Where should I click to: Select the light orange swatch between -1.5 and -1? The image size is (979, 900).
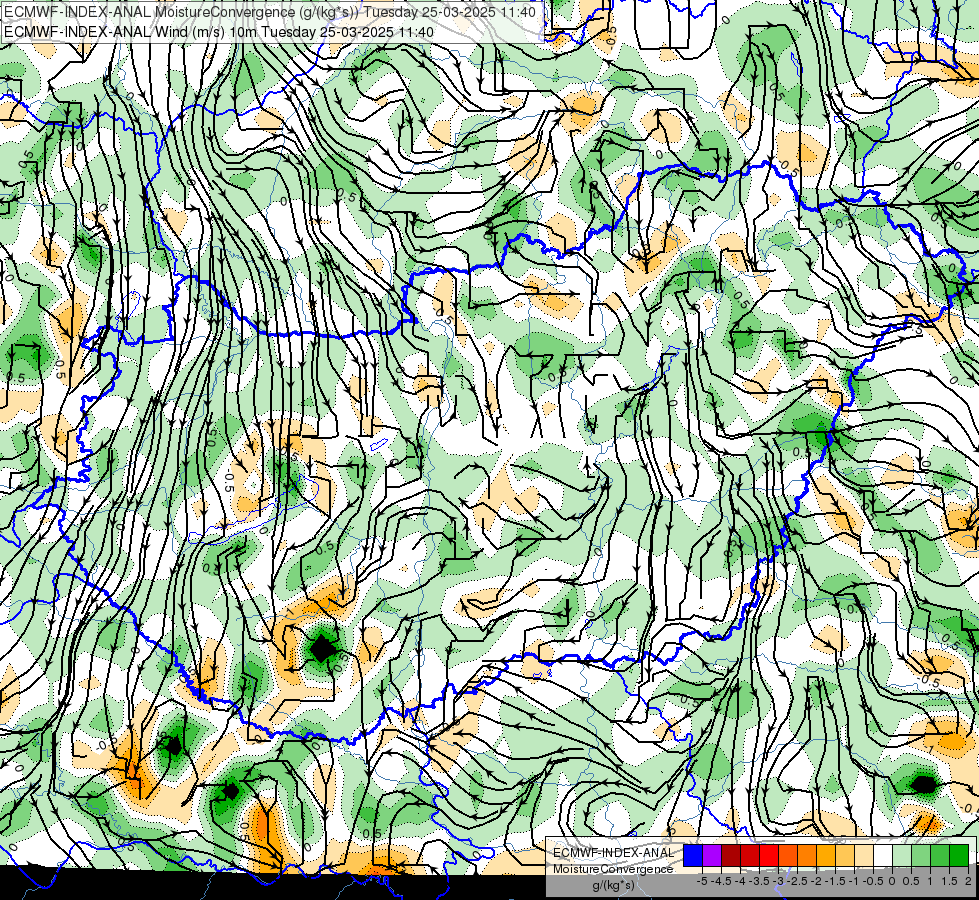pyautogui.click(x=845, y=855)
